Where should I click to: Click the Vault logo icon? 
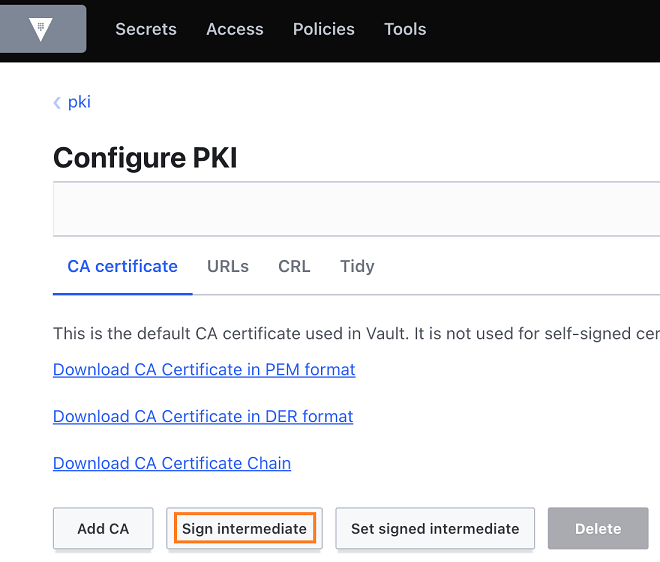coord(41,29)
